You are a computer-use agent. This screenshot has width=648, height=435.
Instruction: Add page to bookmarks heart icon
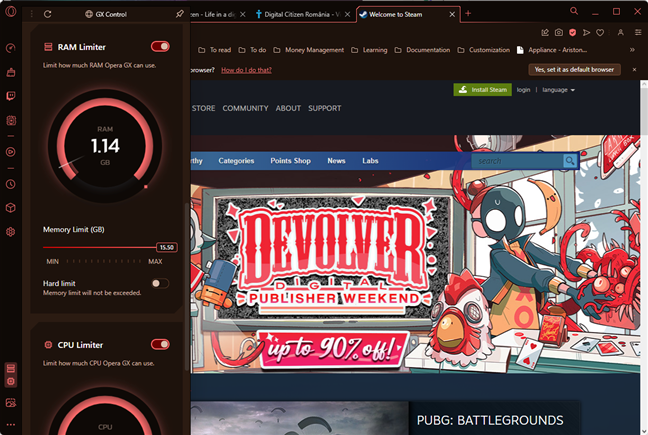(600, 32)
